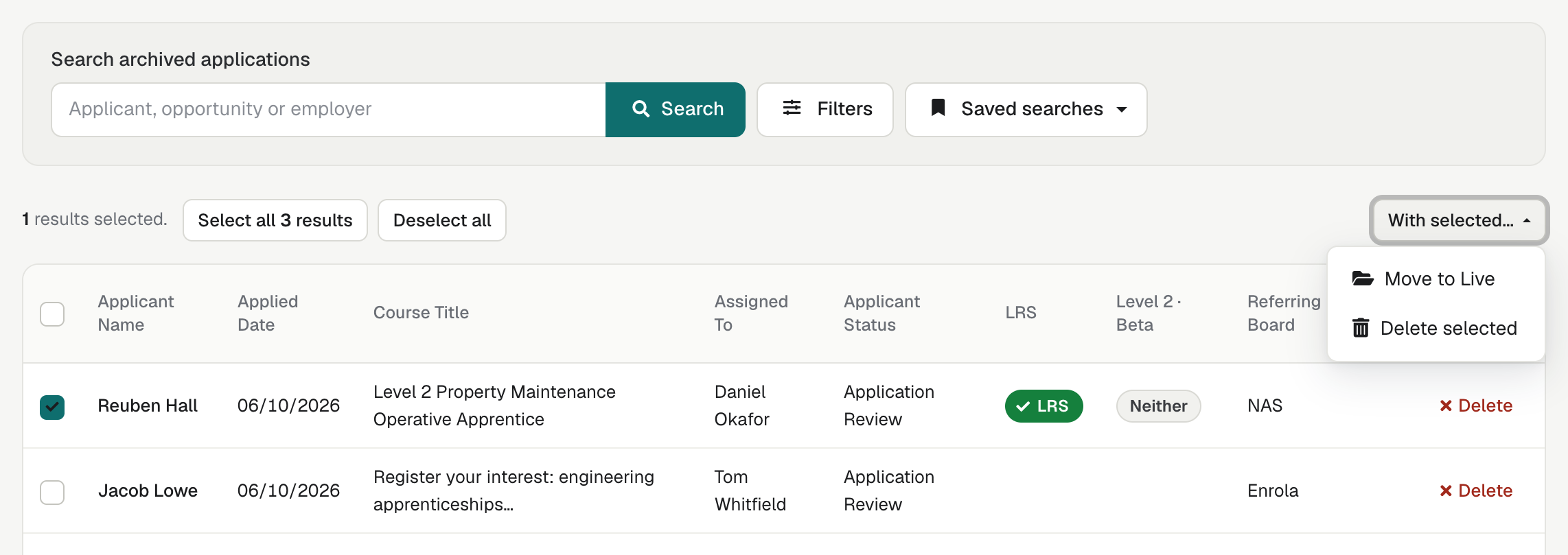Image resolution: width=1568 pixels, height=555 pixels.
Task: Click the LRS column header
Action: coord(1021,312)
